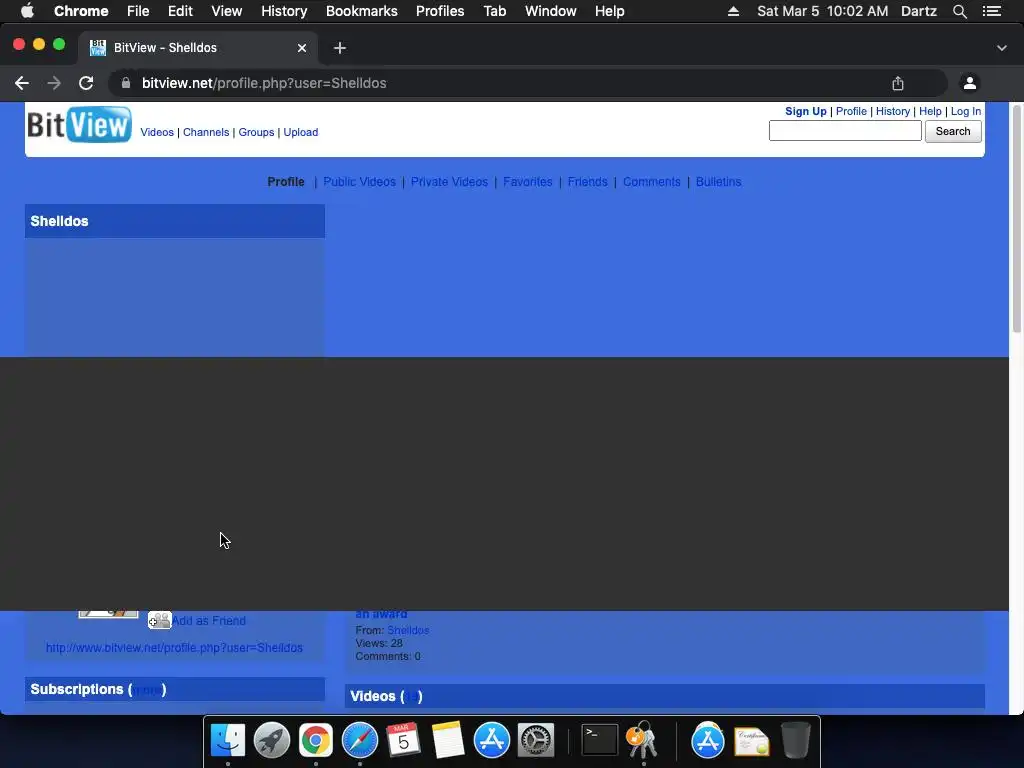Click the From: Shelldos user link
The image size is (1024, 768).
click(x=408, y=630)
